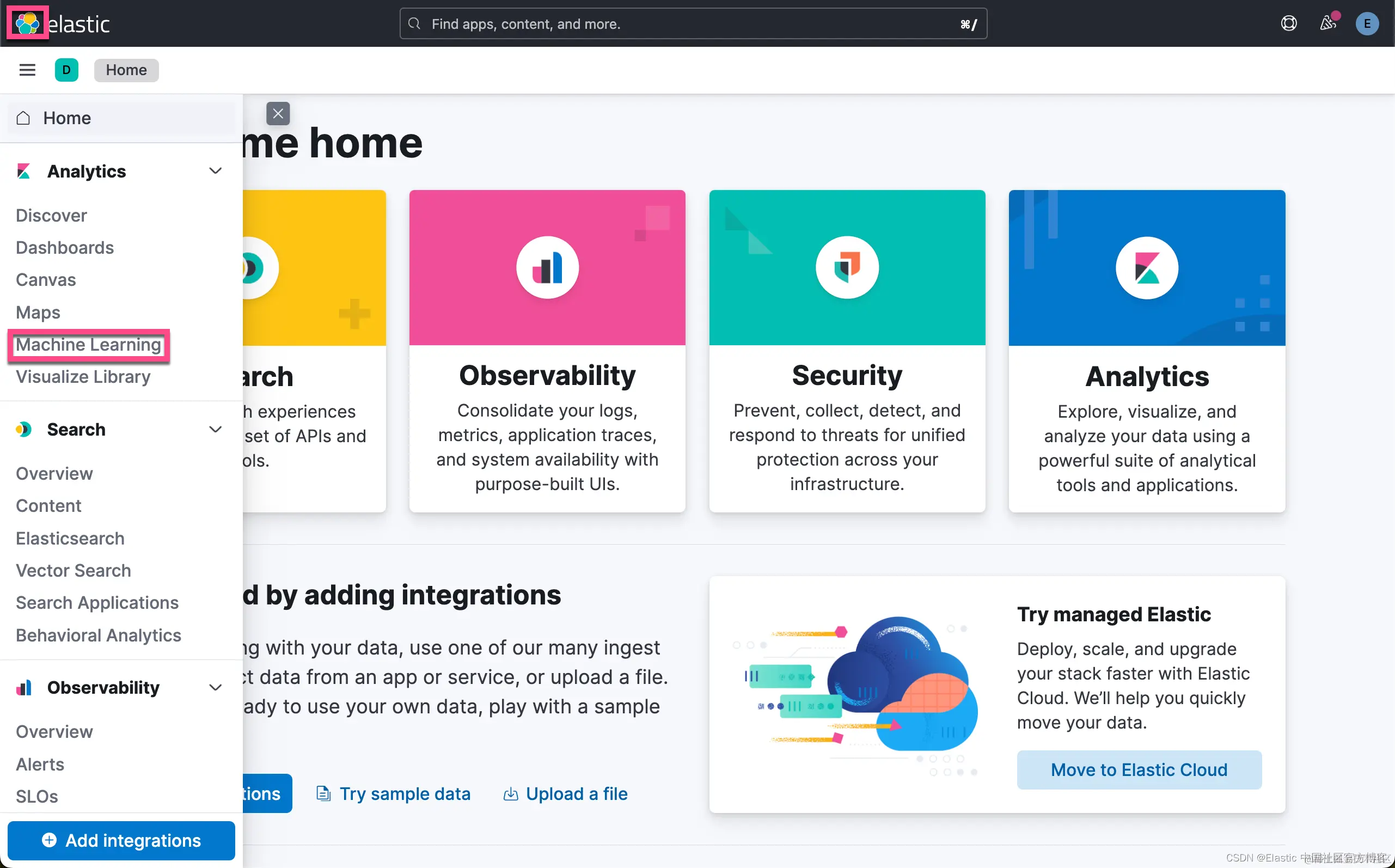Open Machine Learning in sidebar

88,345
